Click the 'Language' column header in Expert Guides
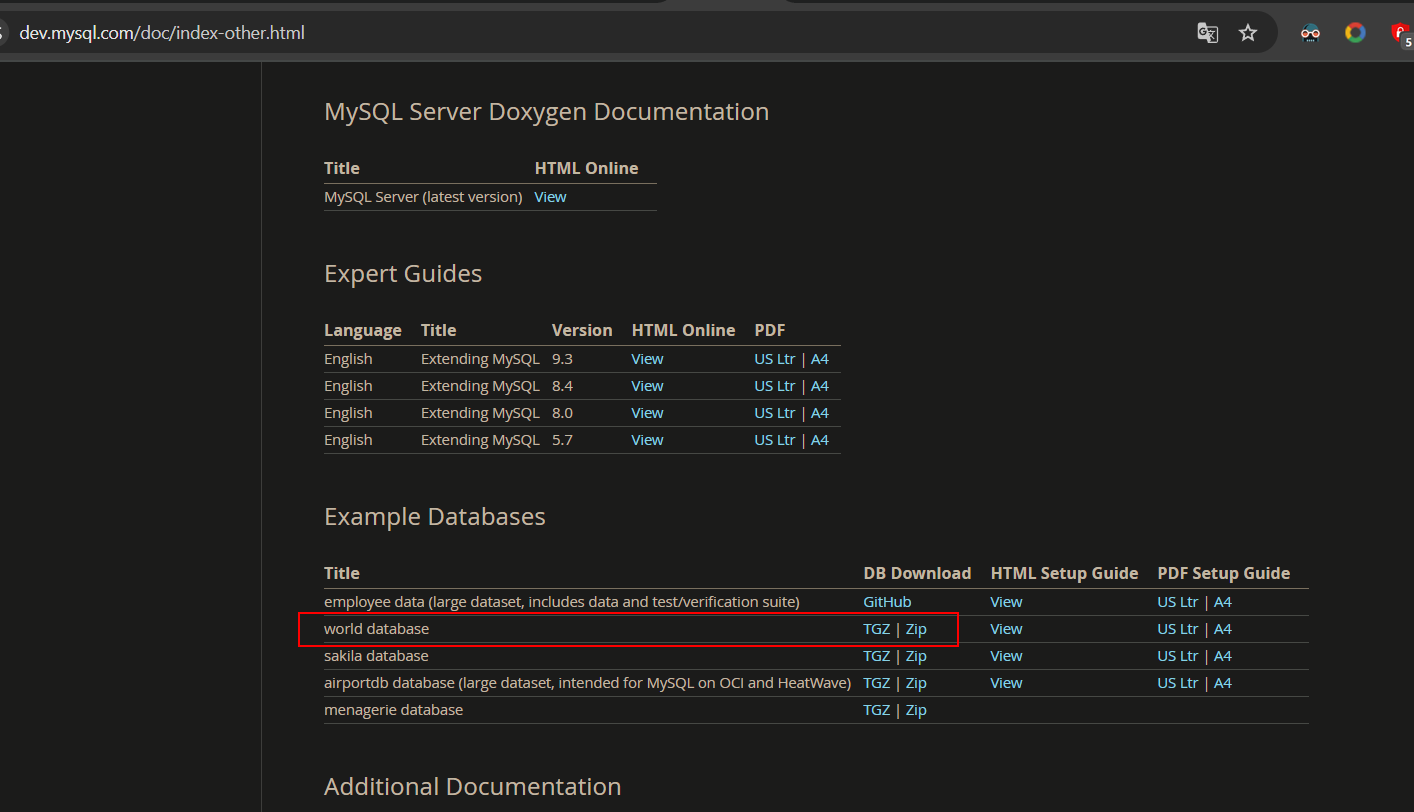This screenshot has width=1414, height=812. tap(363, 330)
